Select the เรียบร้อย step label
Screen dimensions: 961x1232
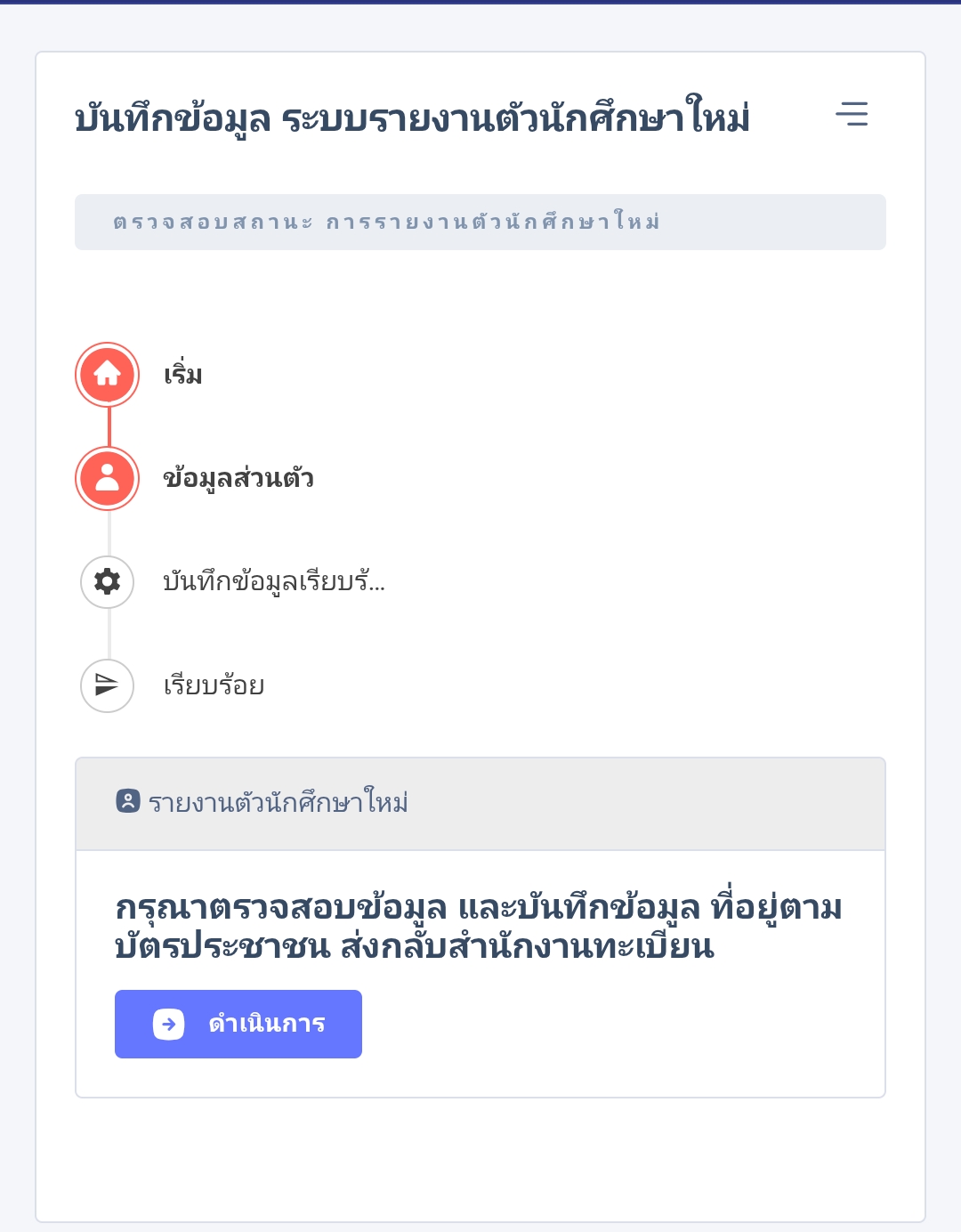click(214, 685)
